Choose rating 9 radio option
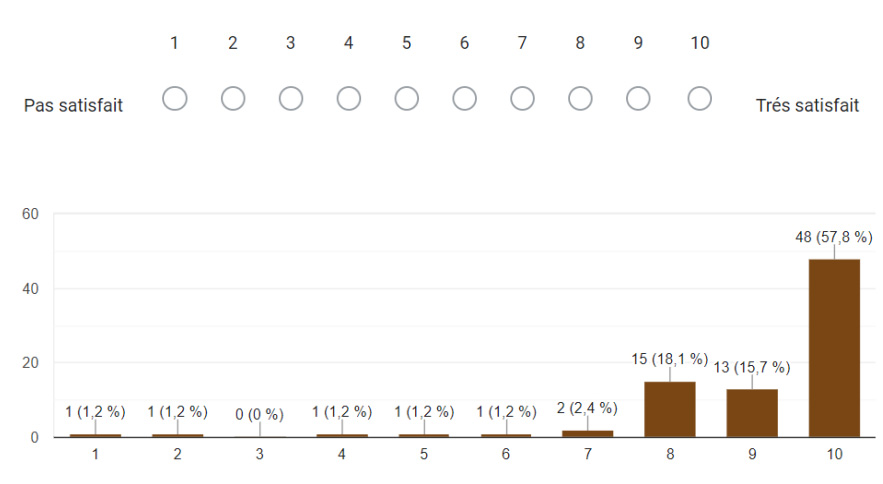Image resolution: width=883 pixels, height=484 pixels. tap(638, 99)
